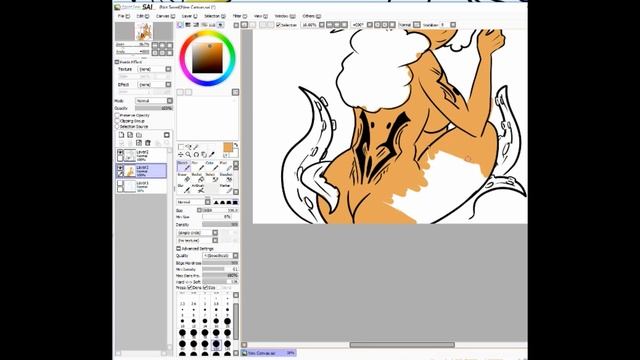Select the rotate view tool
This screenshot has width=640, height=360.
[196, 155]
